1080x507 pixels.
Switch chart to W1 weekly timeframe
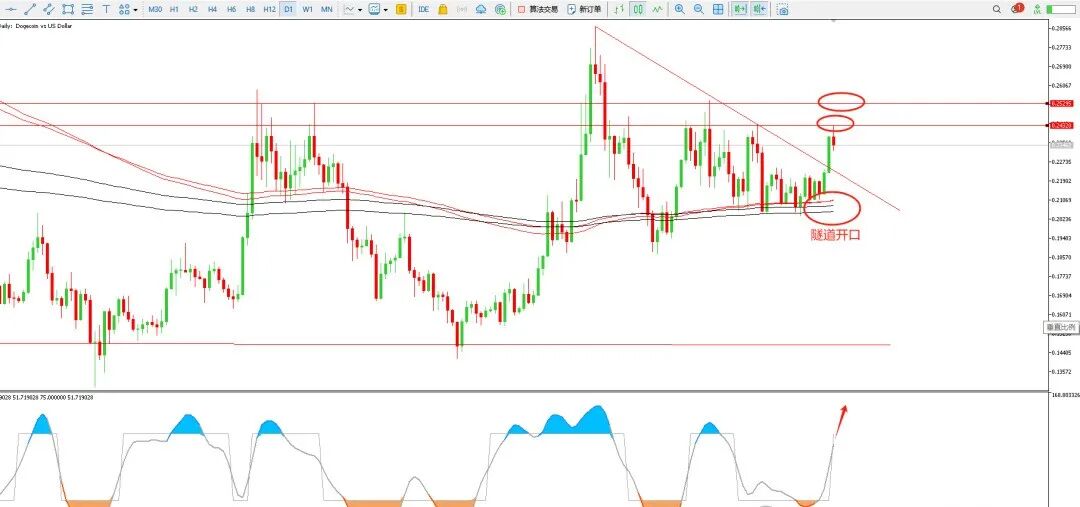pyautogui.click(x=307, y=10)
